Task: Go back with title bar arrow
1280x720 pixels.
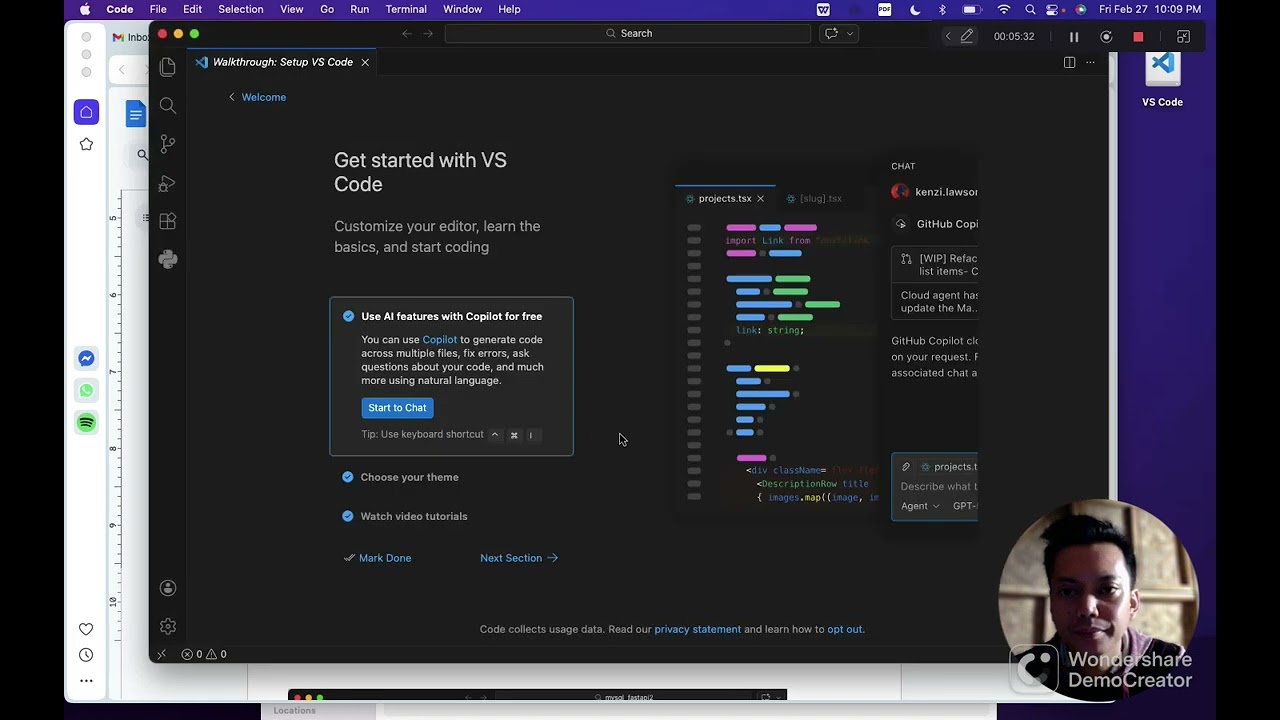Action: (407, 33)
